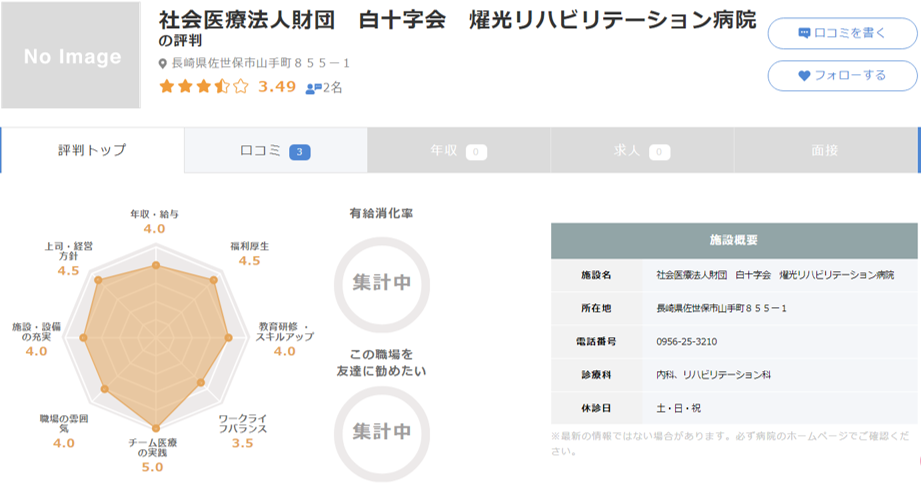Click the star rating icons
The image size is (921, 483).
click(x=204, y=87)
